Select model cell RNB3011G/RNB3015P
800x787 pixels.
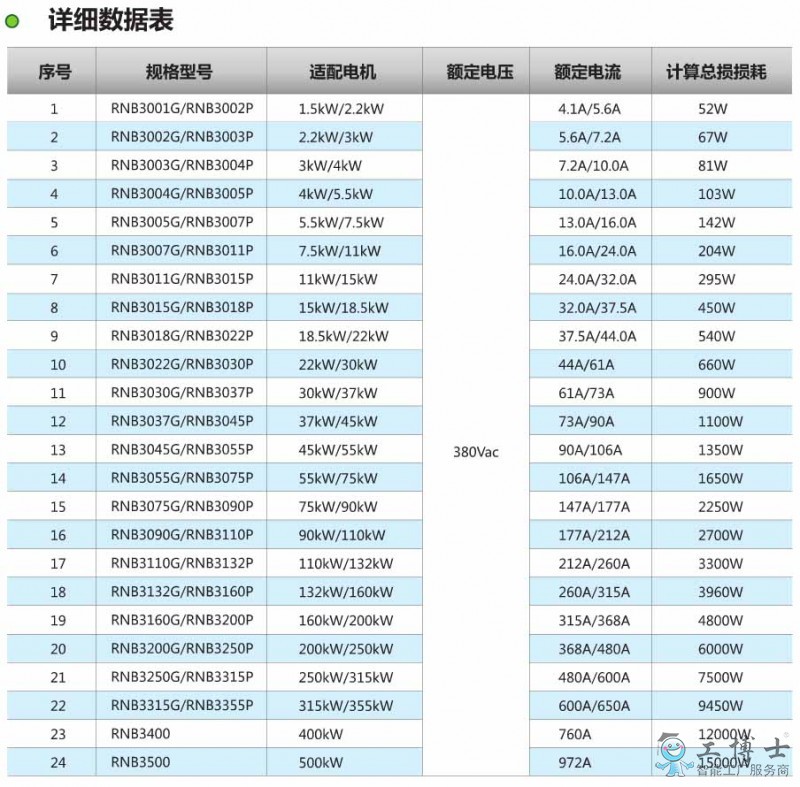182,279
